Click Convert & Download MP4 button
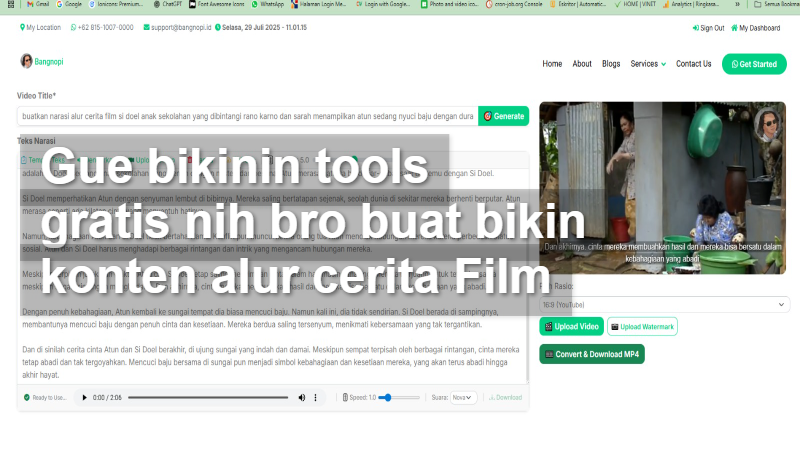Image resolution: width=800 pixels, height=450 pixels. coord(592,354)
